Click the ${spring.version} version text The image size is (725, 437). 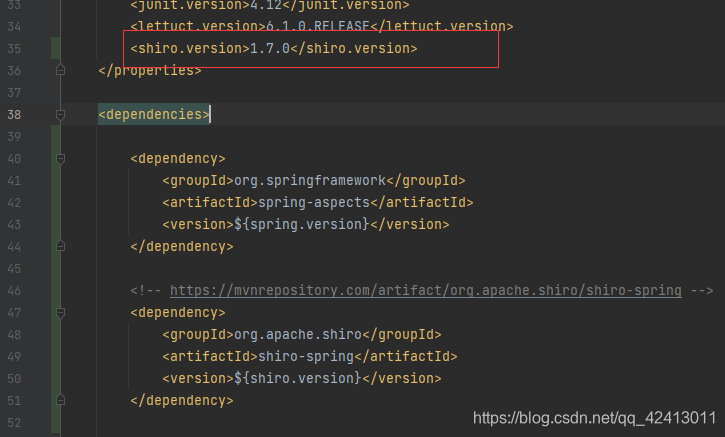click(301, 224)
